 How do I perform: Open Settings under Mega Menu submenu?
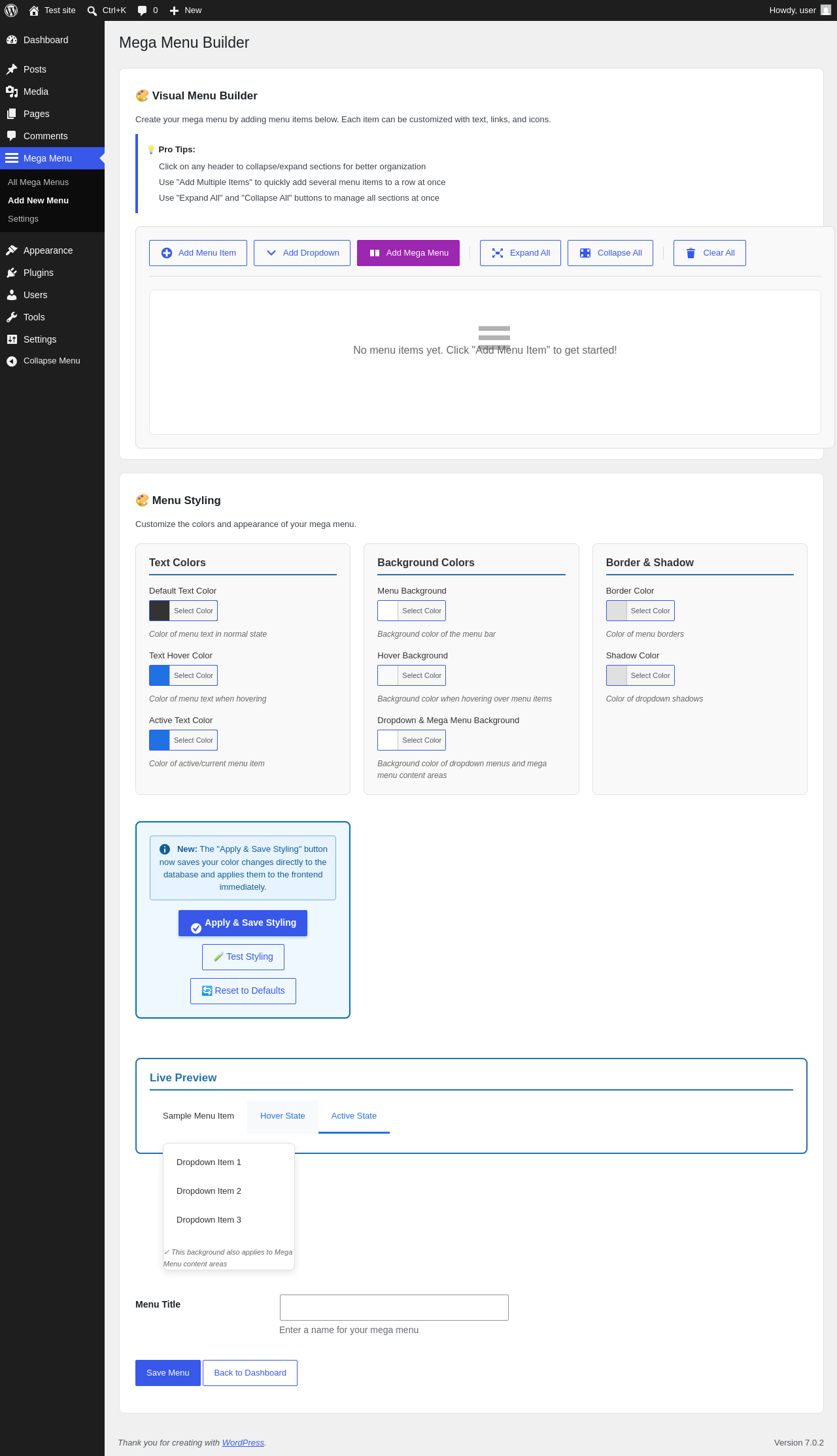click(23, 219)
